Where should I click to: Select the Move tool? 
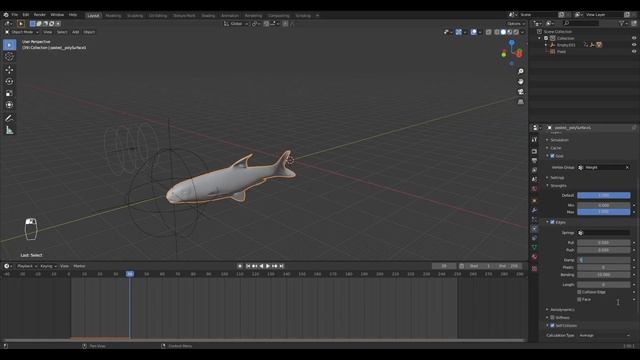coord(9,70)
